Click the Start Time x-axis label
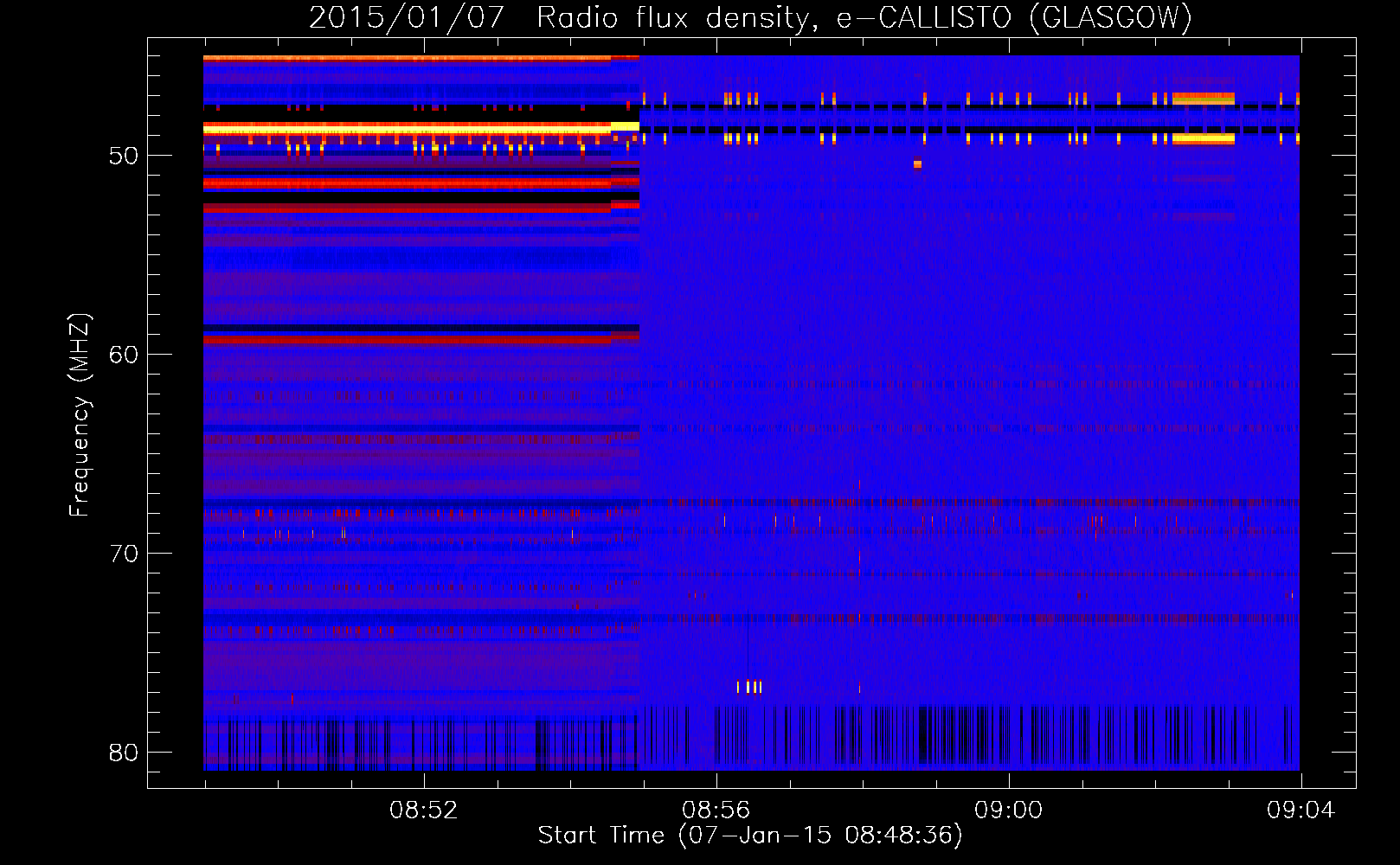The width and height of the screenshot is (1400, 865). pyautogui.click(x=749, y=836)
